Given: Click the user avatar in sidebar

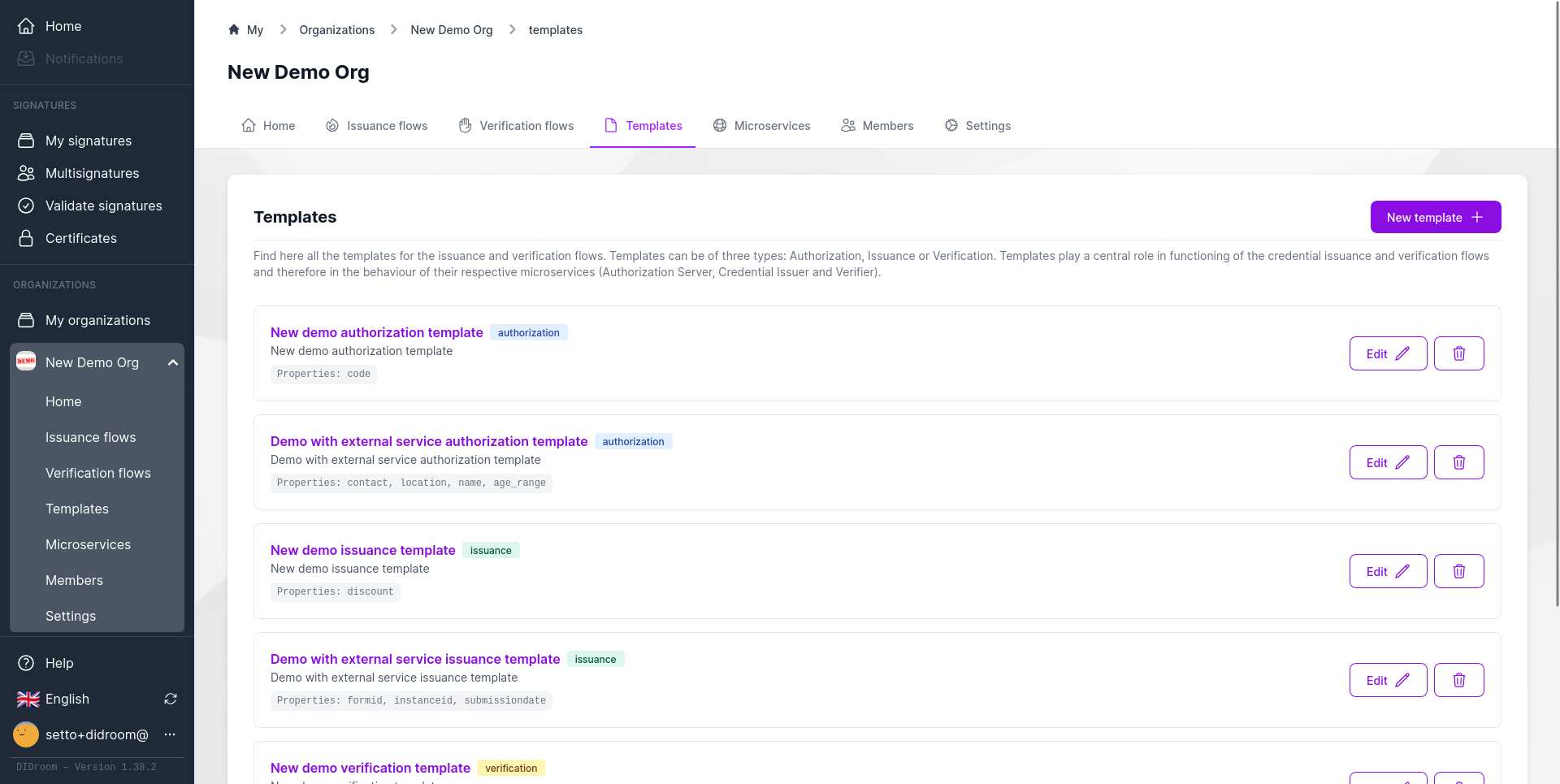Looking at the screenshot, I should 26,734.
